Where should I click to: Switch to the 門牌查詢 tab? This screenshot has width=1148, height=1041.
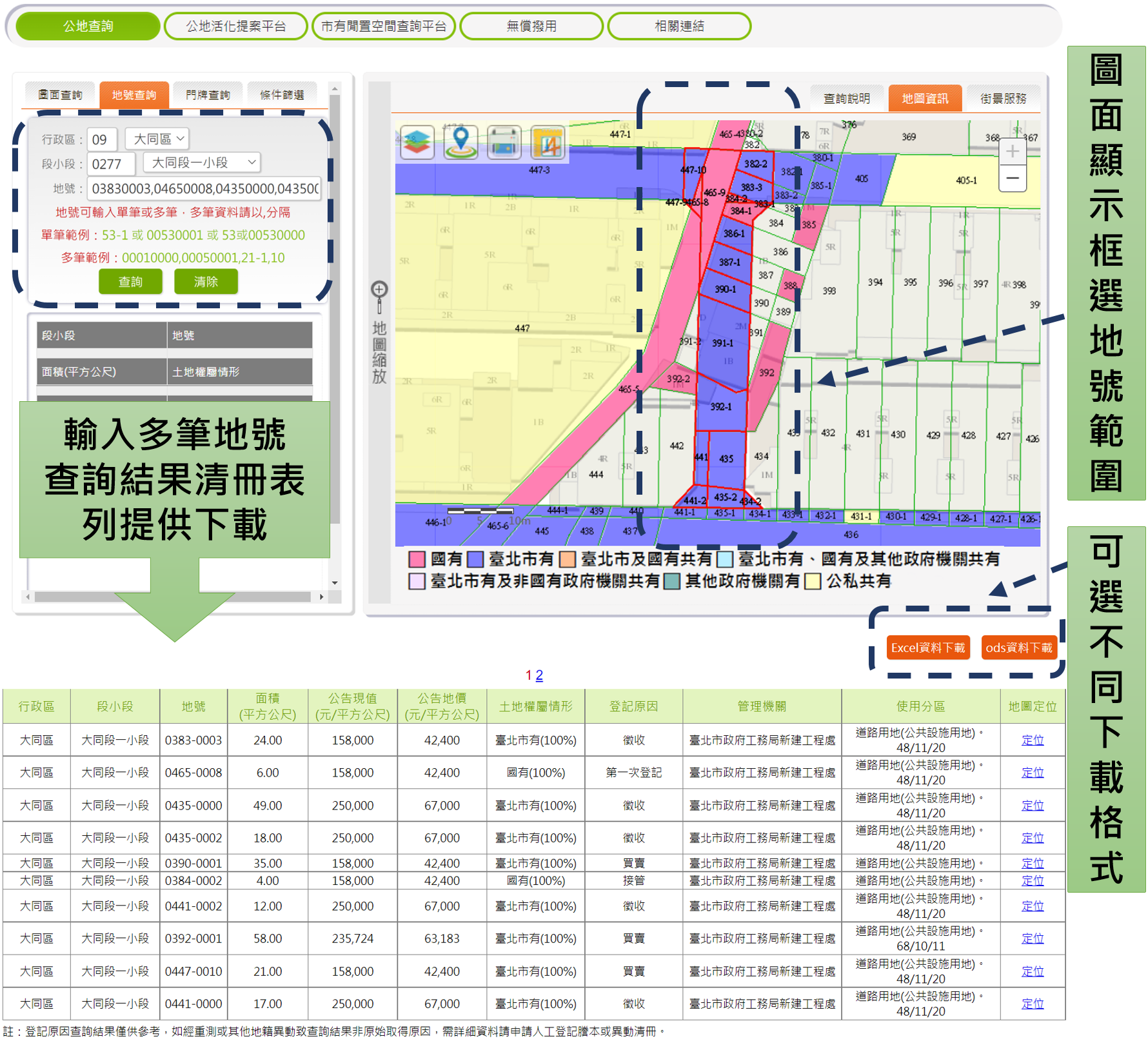tap(208, 95)
